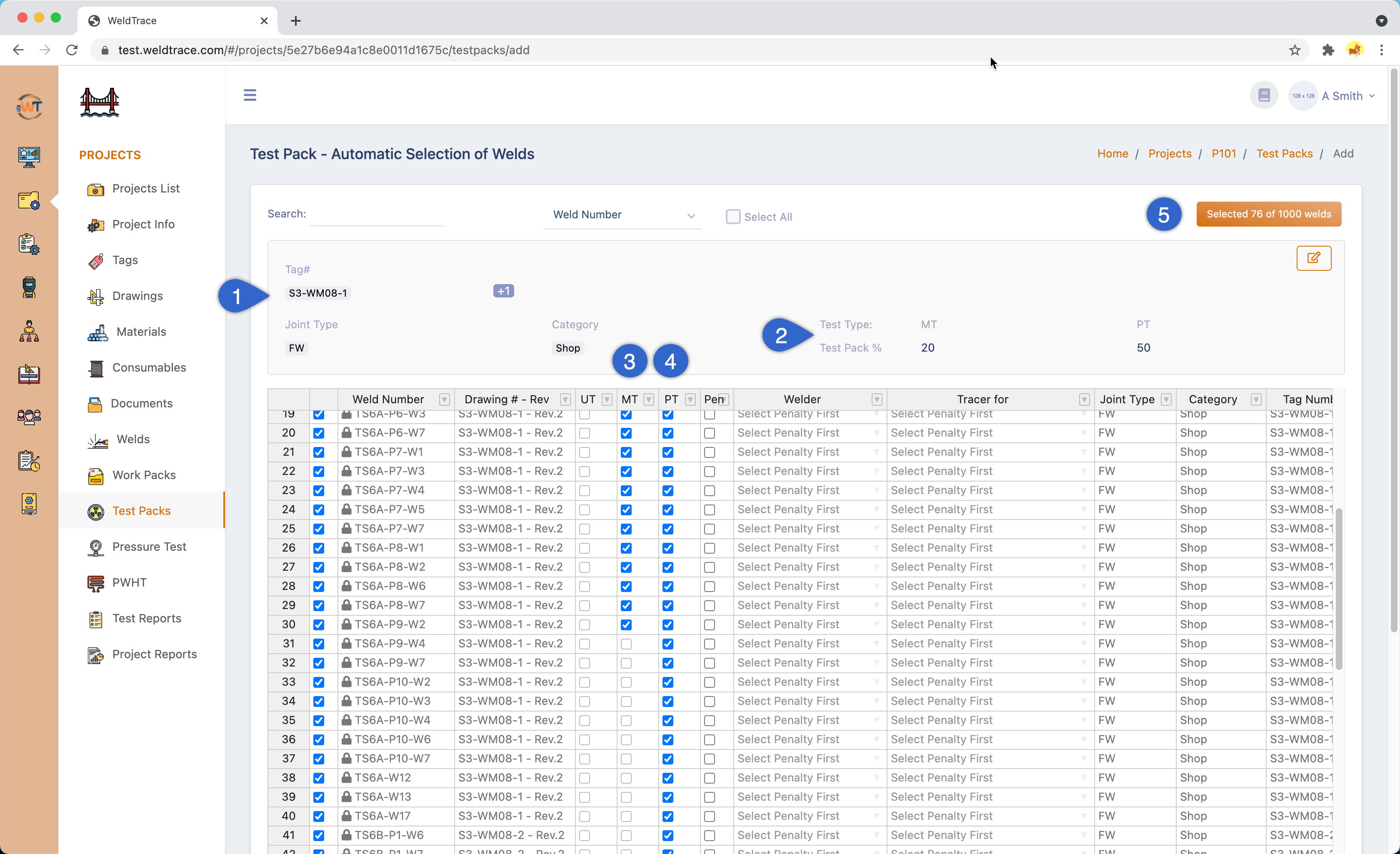Image resolution: width=1400 pixels, height=854 pixels.
Task: Go to Projects breadcrumb link
Action: (x=1169, y=153)
